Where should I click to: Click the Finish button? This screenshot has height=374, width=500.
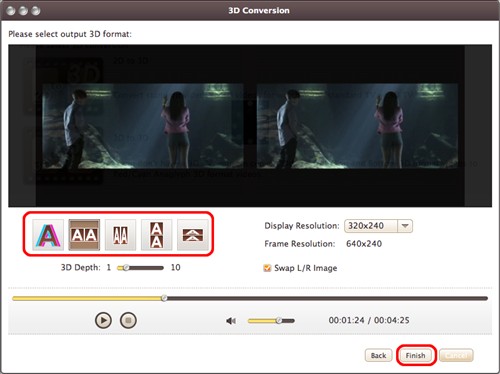(416, 355)
